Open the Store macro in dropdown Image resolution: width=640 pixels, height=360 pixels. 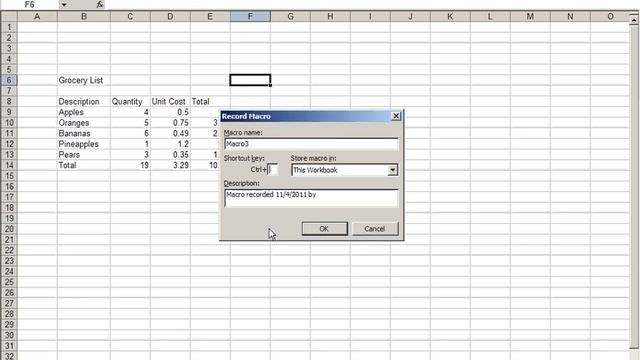[392, 170]
